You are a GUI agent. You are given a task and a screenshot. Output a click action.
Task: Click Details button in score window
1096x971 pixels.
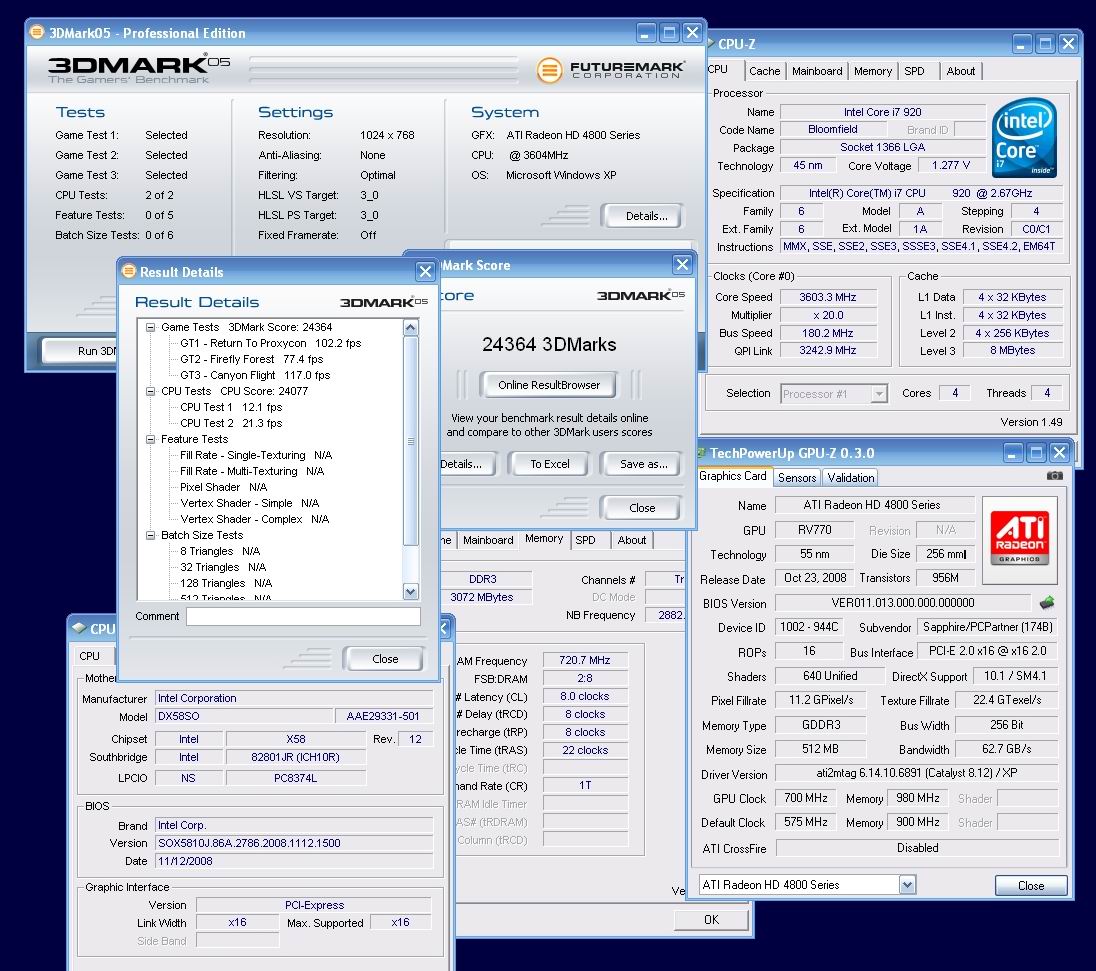467,464
